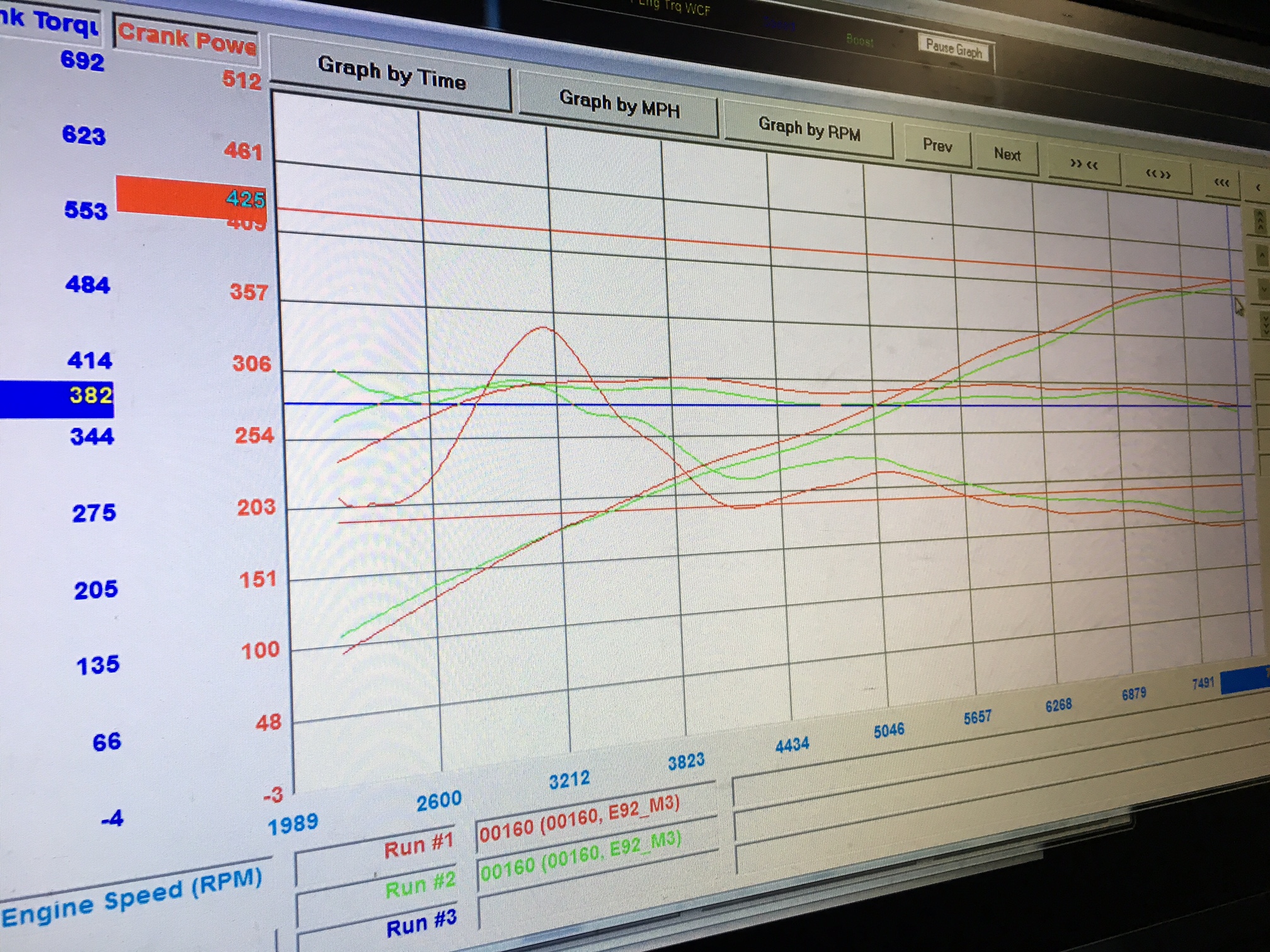Image resolution: width=1270 pixels, height=952 pixels.
Task: Switch to Graph by RPM view
Action: pyautogui.click(x=809, y=129)
